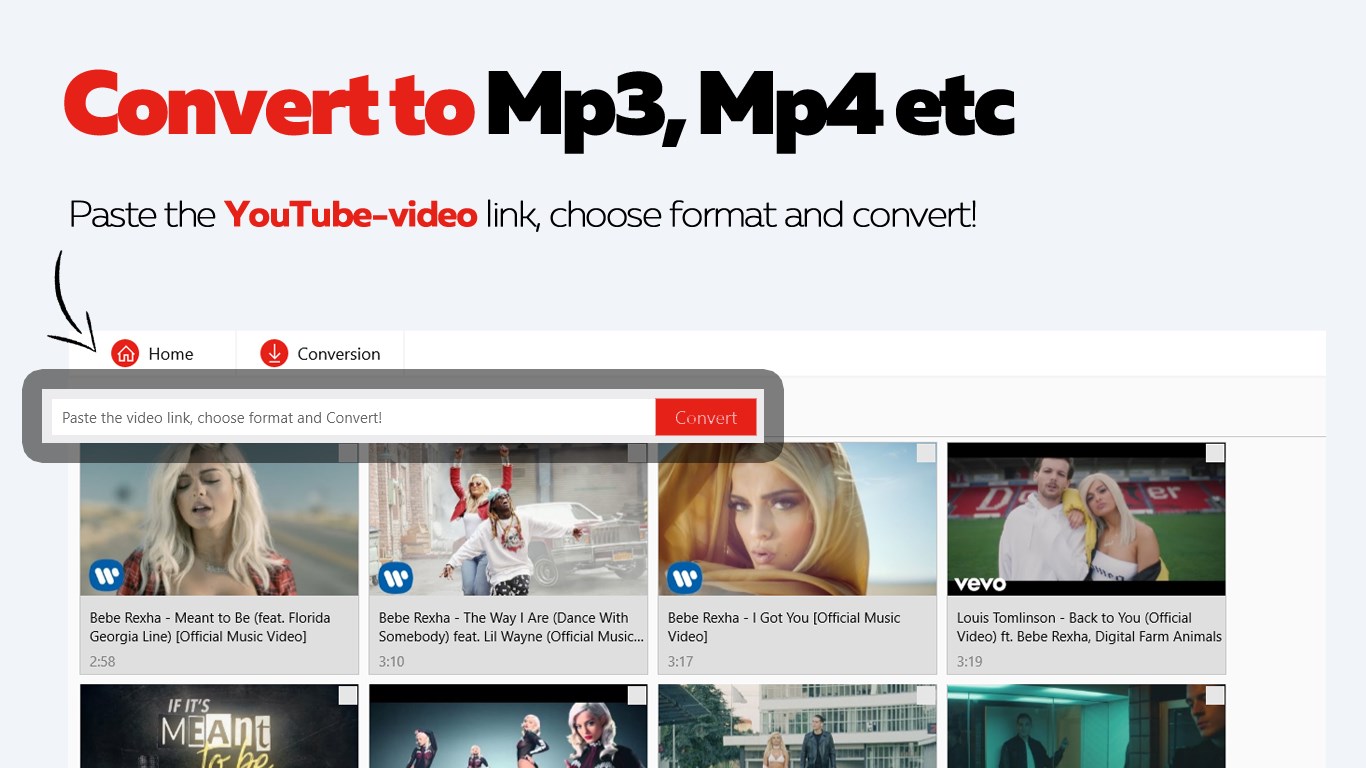Click the red Convert button

coord(706,417)
